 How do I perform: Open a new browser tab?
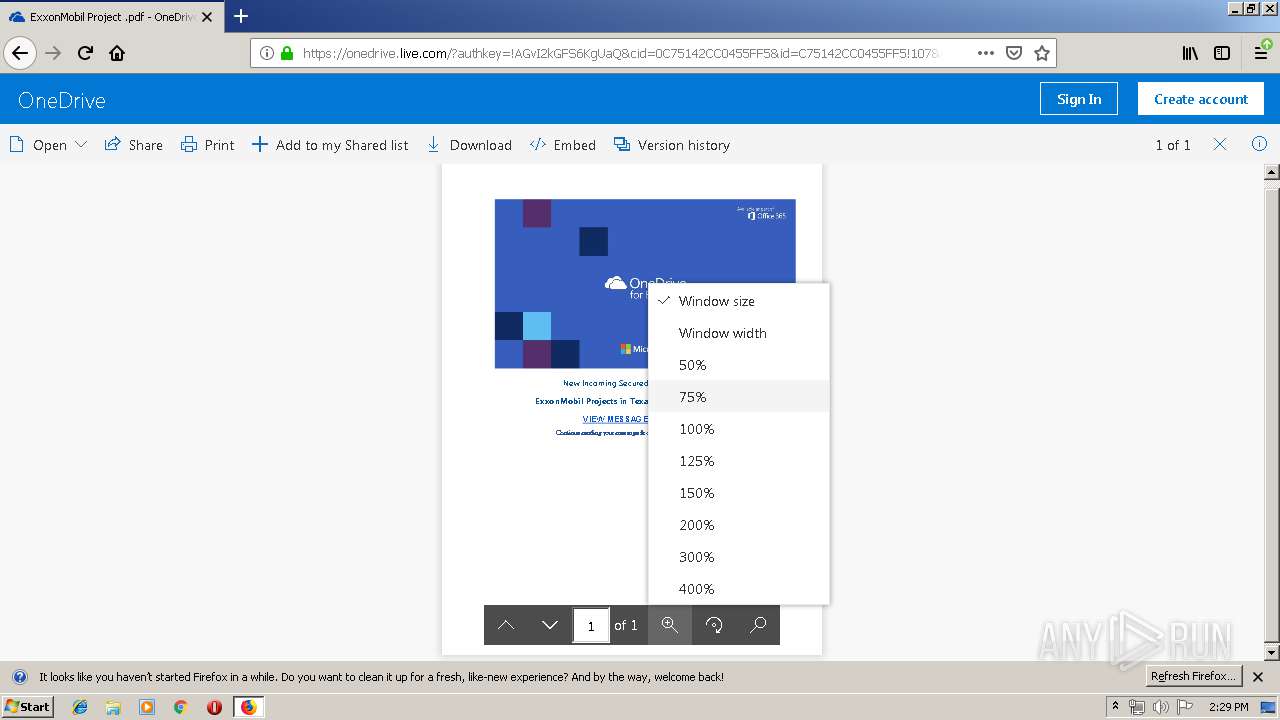(x=241, y=16)
